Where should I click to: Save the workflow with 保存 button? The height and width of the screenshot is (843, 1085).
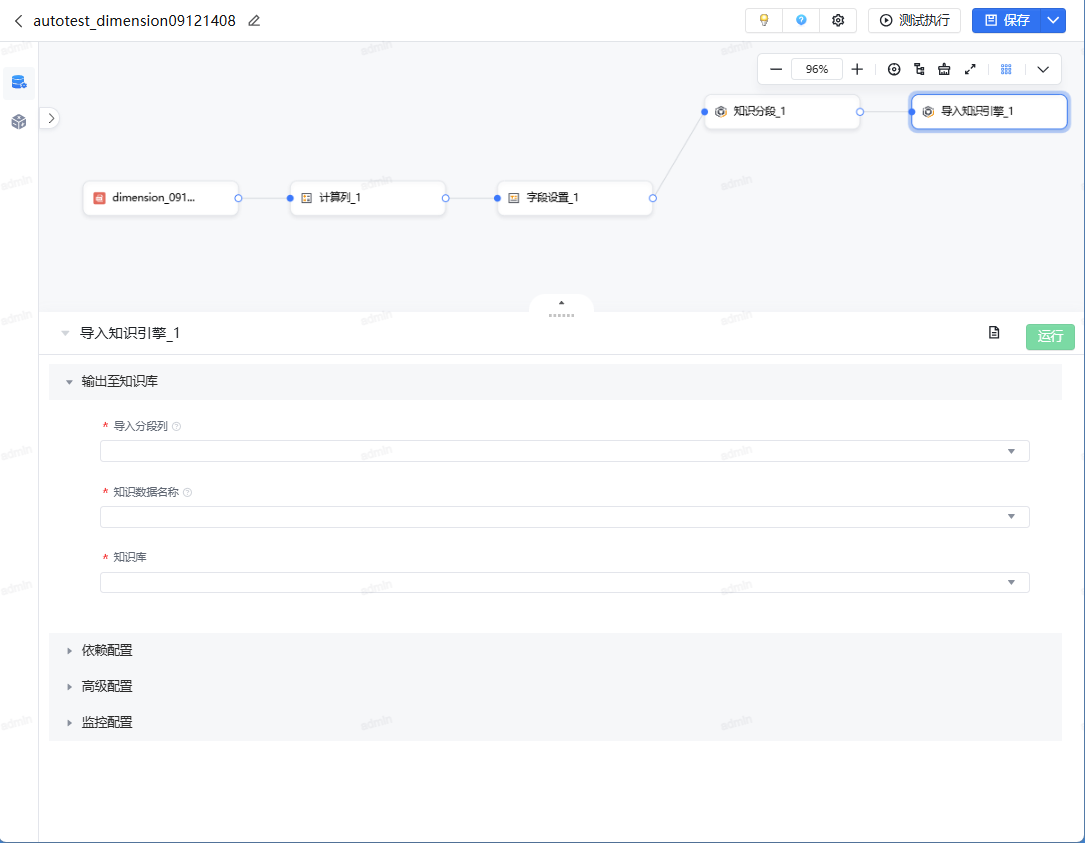click(x=1006, y=20)
